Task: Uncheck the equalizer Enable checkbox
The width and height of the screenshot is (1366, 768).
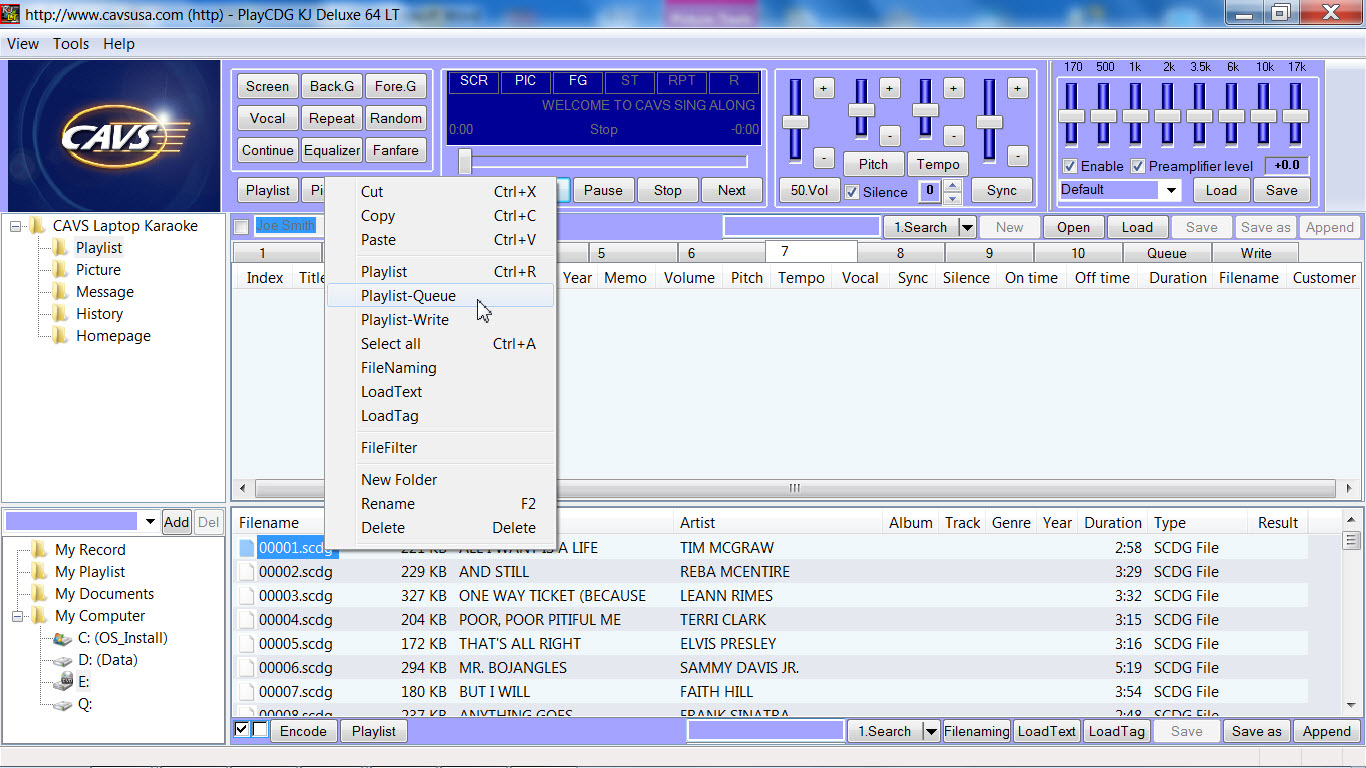Action: (x=1070, y=166)
